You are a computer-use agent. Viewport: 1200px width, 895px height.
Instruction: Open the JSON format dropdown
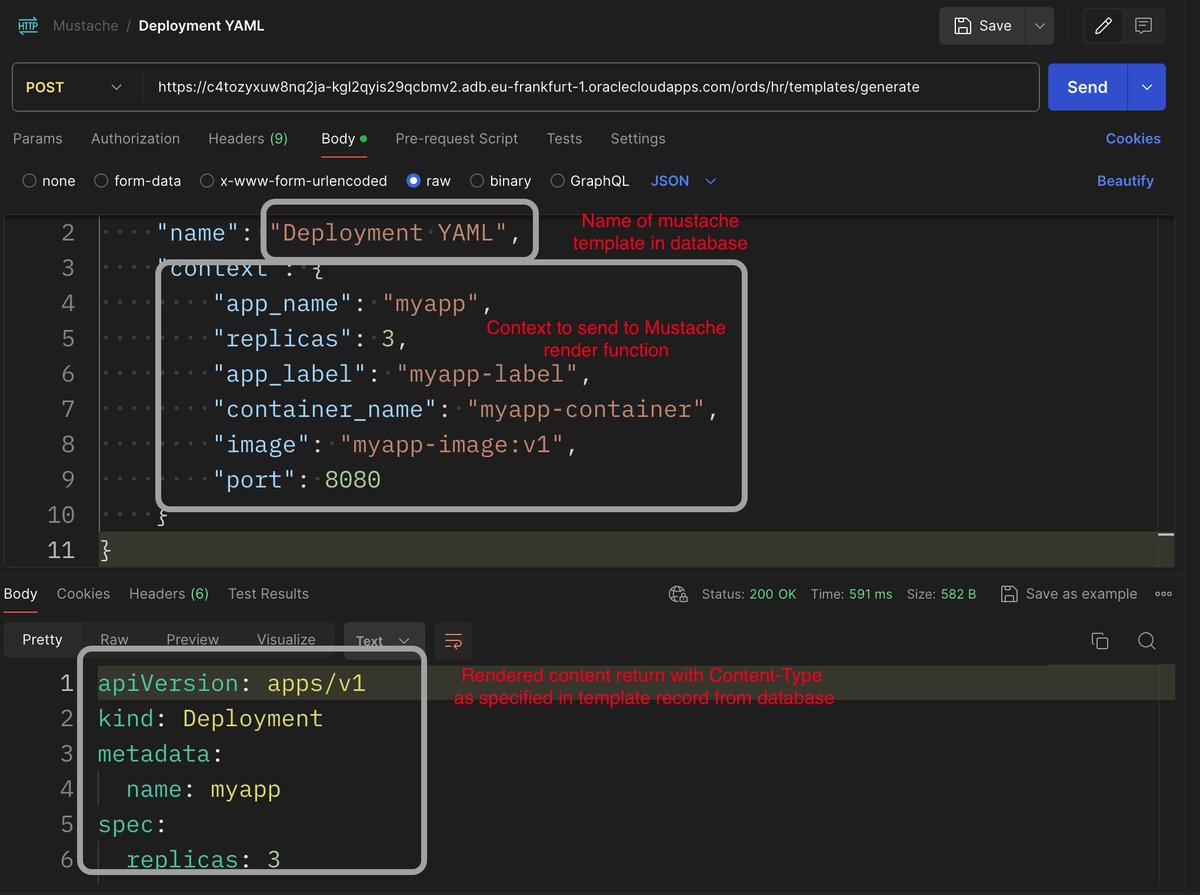684,181
